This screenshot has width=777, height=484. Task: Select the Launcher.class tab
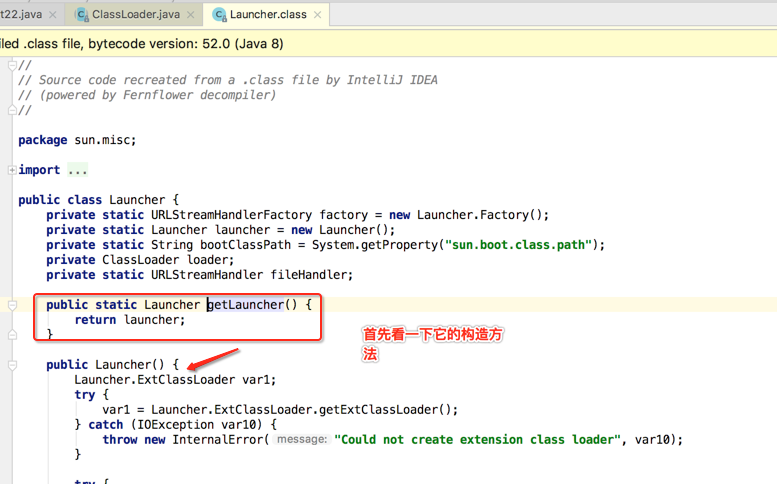point(268,15)
